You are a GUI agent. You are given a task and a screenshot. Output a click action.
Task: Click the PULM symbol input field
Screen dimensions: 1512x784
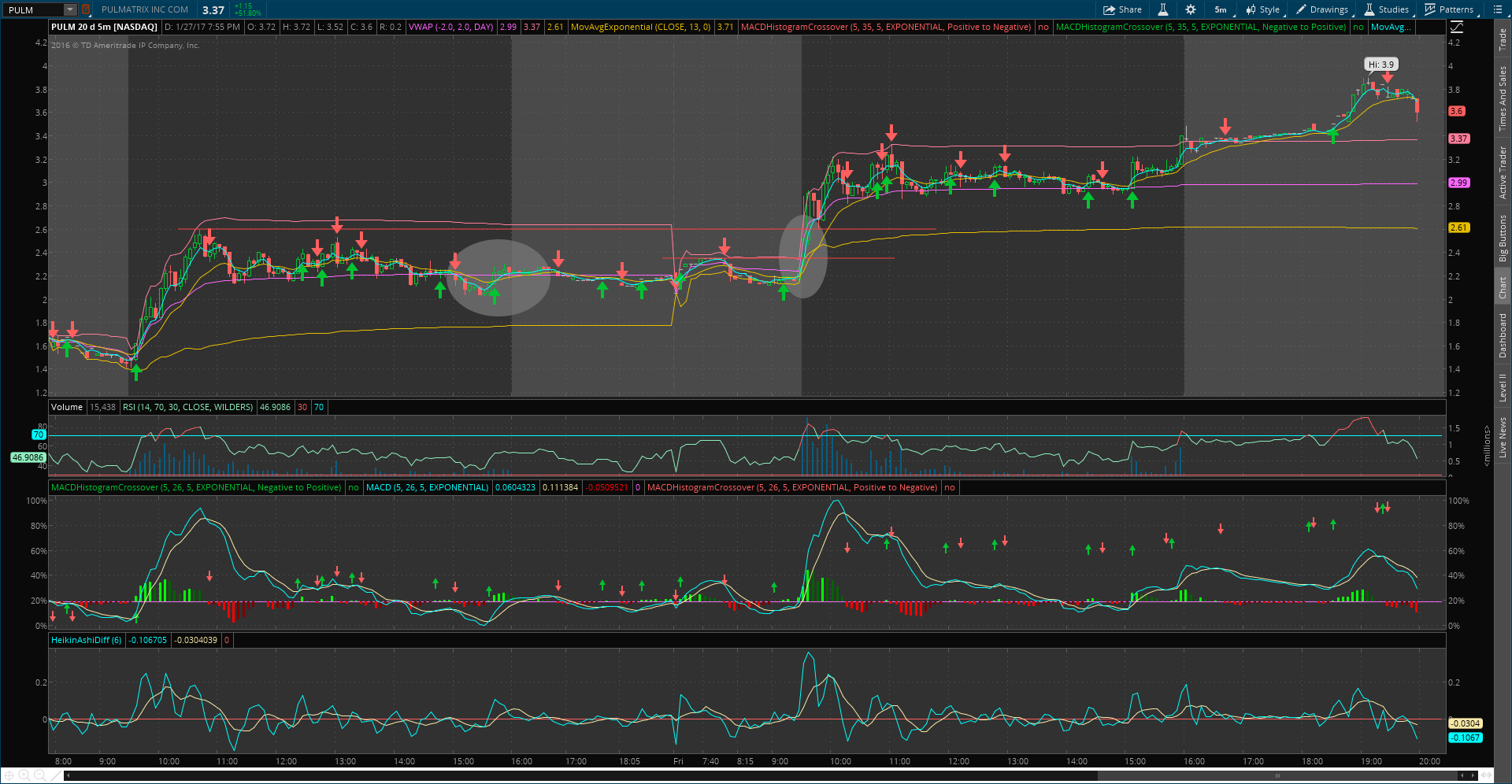[x=34, y=9]
